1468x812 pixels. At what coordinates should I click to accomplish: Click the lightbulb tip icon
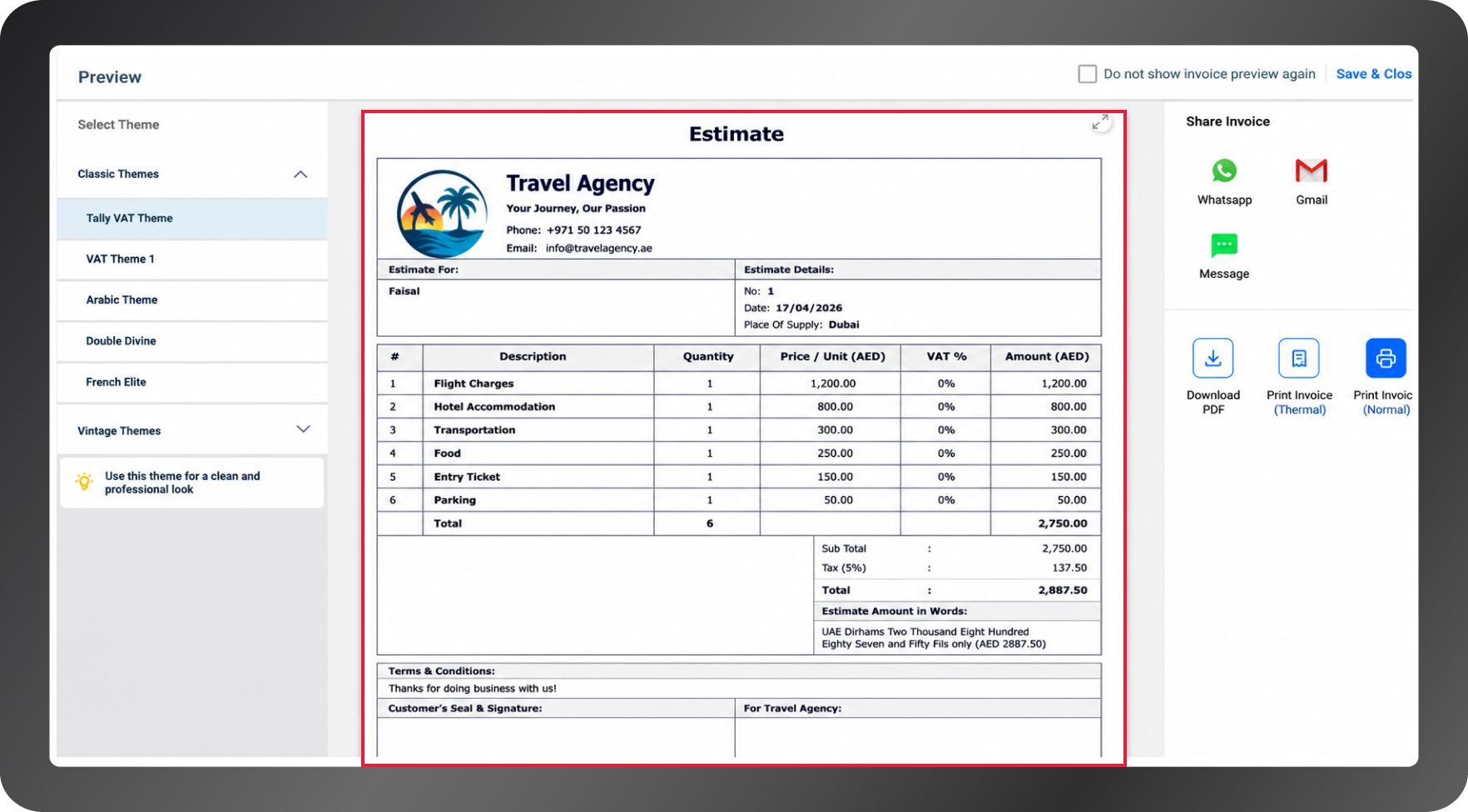[84, 482]
